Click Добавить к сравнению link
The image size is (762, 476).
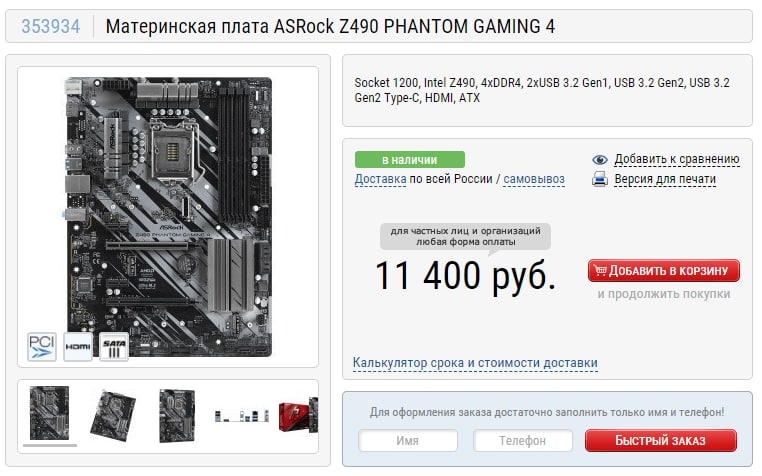(x=676, y=159)
